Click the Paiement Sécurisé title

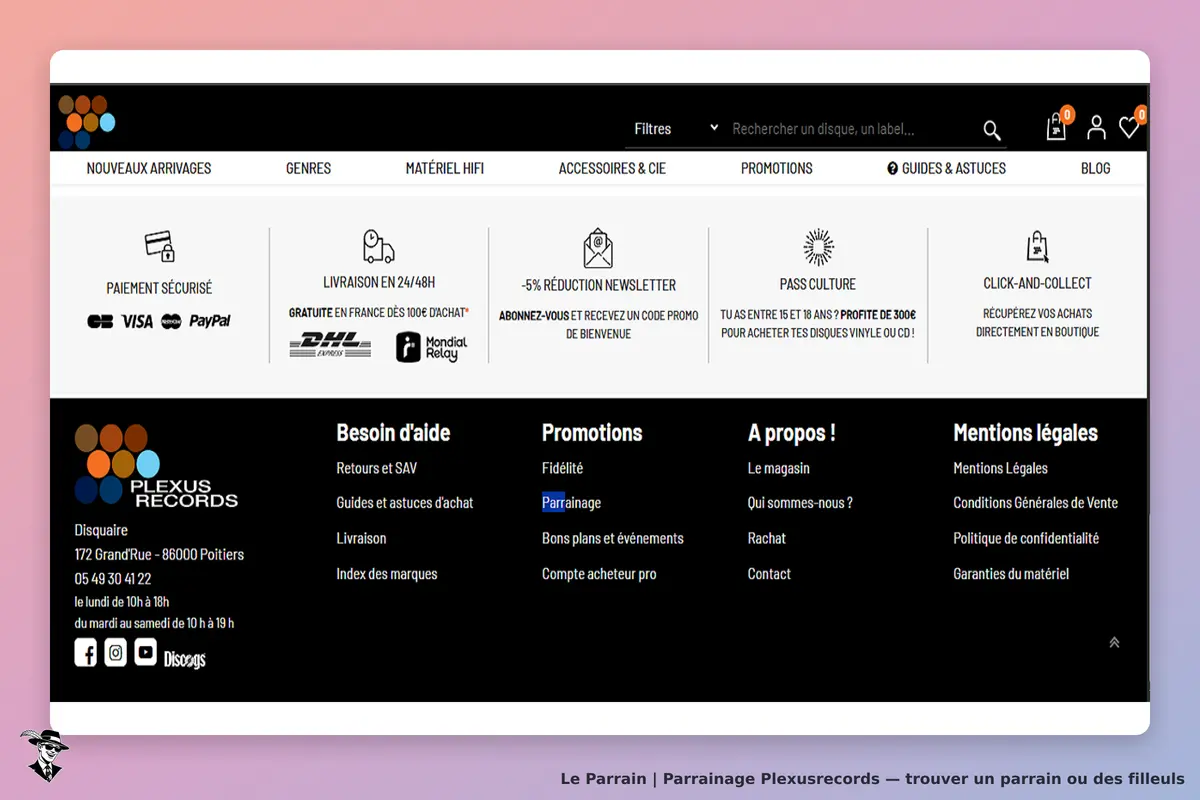[159, 288]
